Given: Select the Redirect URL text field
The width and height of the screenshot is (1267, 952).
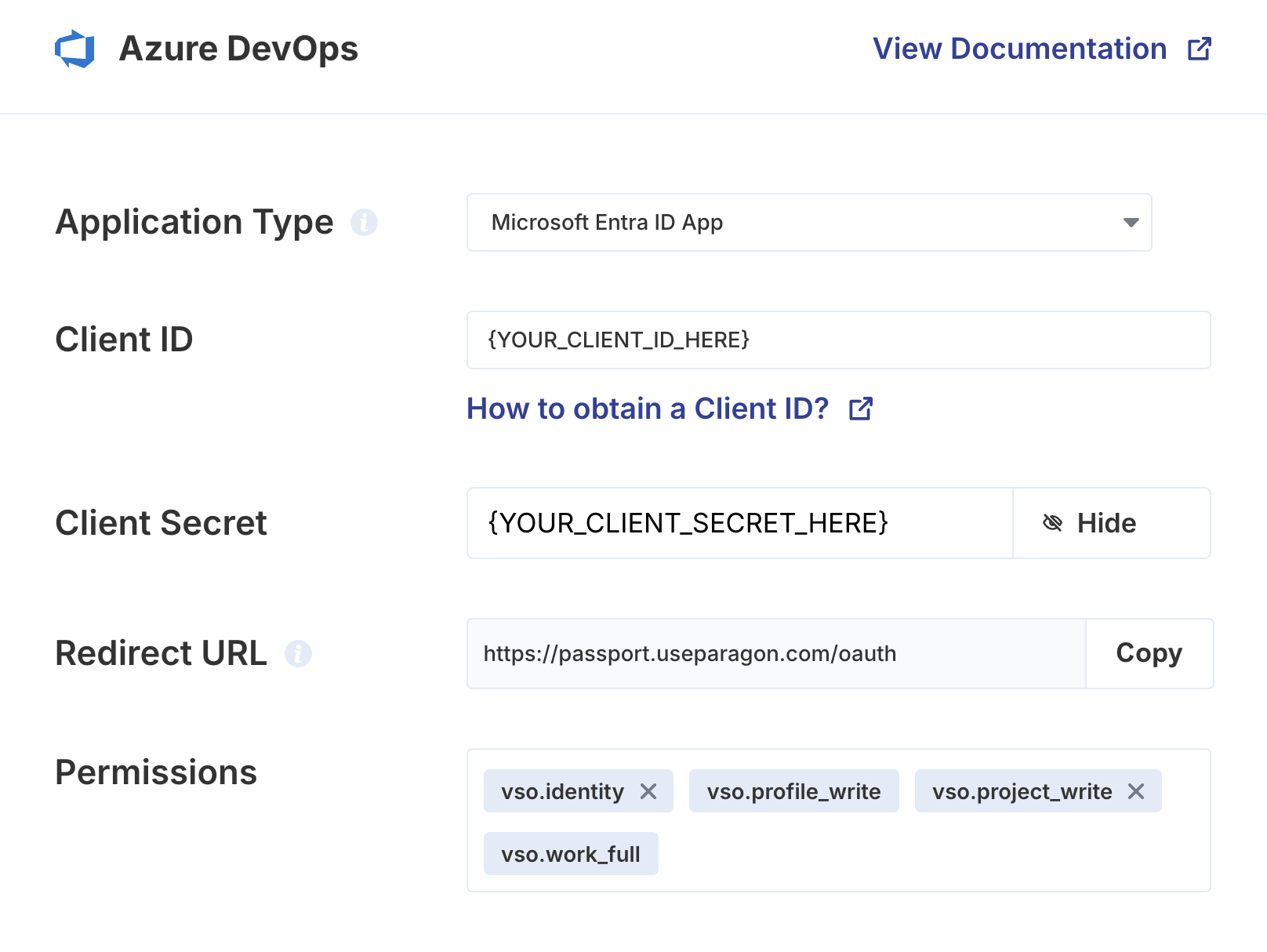Looking at the screenshot, I should (x=776, y=654).
